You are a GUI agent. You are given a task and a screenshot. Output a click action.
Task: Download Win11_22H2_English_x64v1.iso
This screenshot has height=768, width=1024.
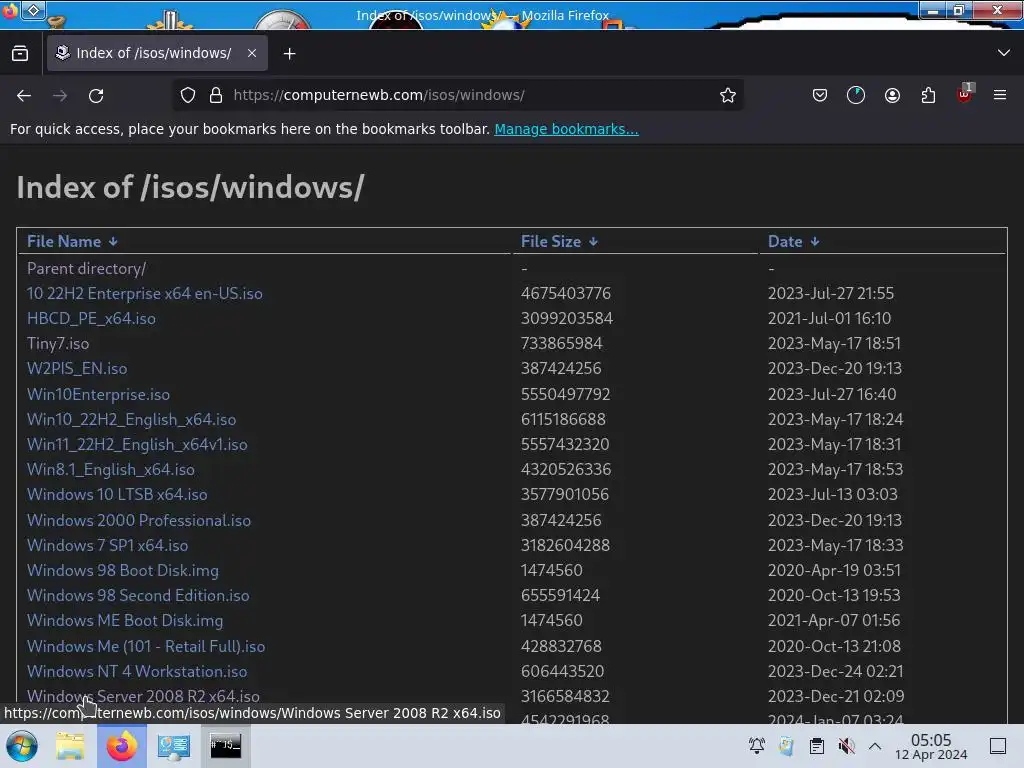[137, 445]
